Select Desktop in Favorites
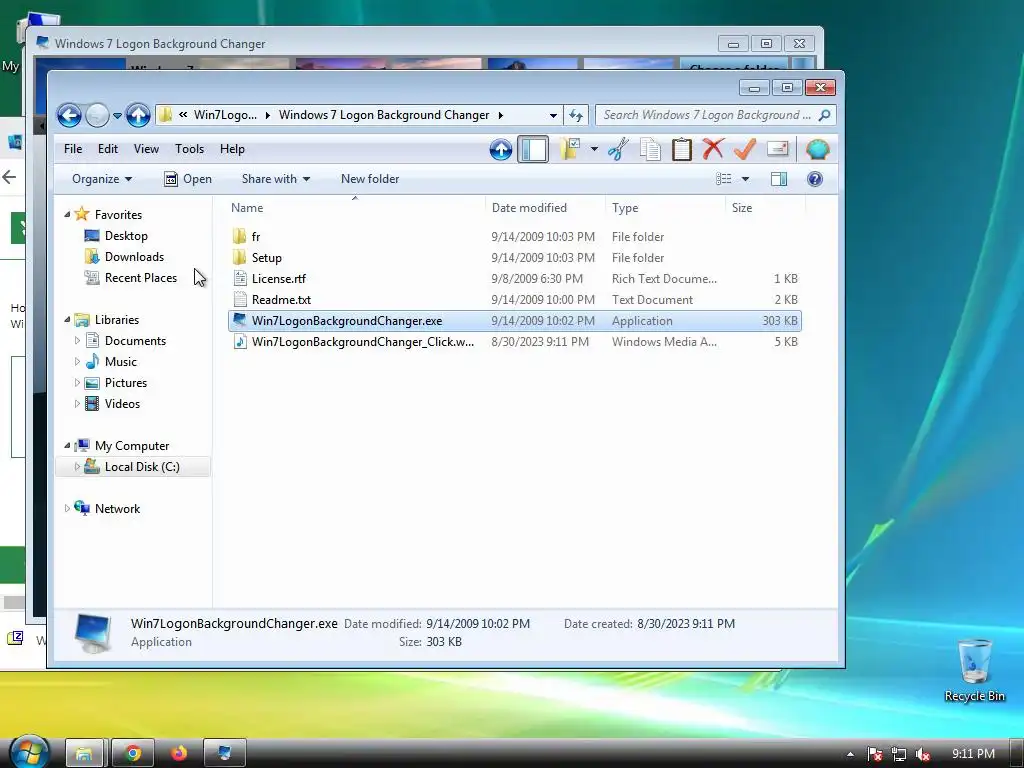Viewport: 1024px width, 768px height. click(x=126, y=236)
